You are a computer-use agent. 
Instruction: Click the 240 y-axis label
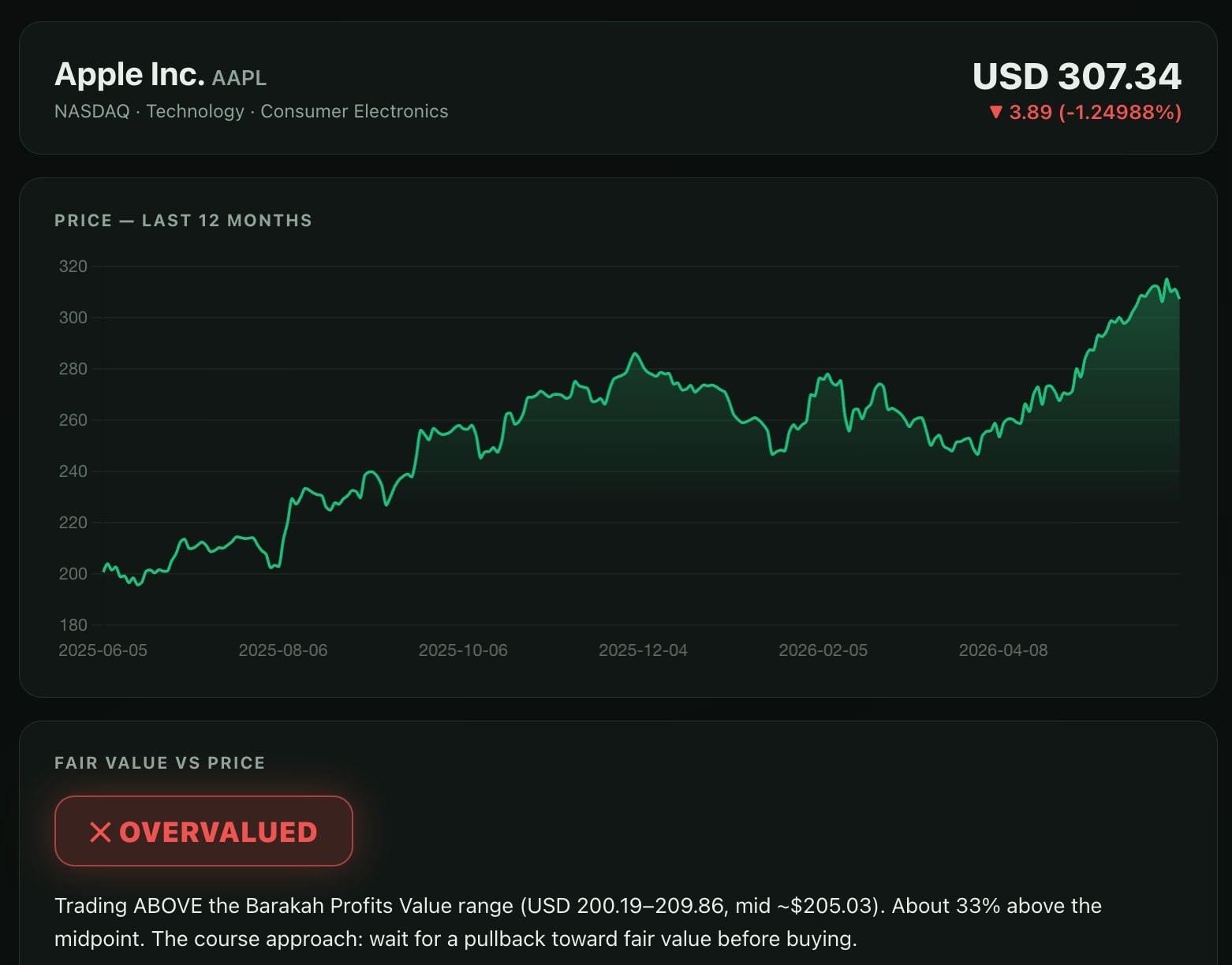tap(73, 471)
